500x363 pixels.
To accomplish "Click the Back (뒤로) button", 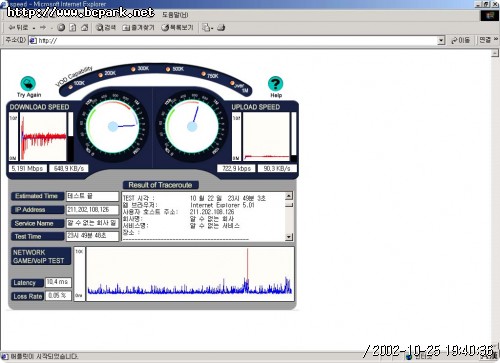I will tap(19, 28).
